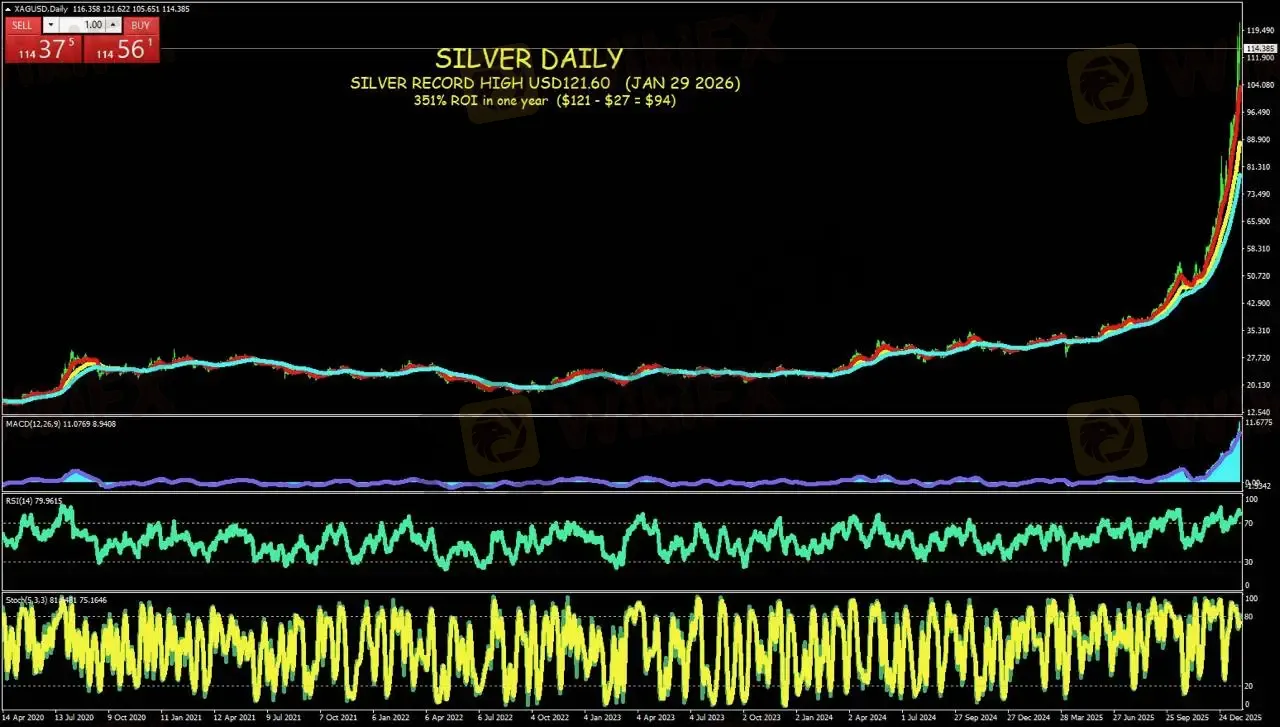Click the buy price 114 56 tile
This screenshot has width=1280, height=727.
[x=121, y=48]
